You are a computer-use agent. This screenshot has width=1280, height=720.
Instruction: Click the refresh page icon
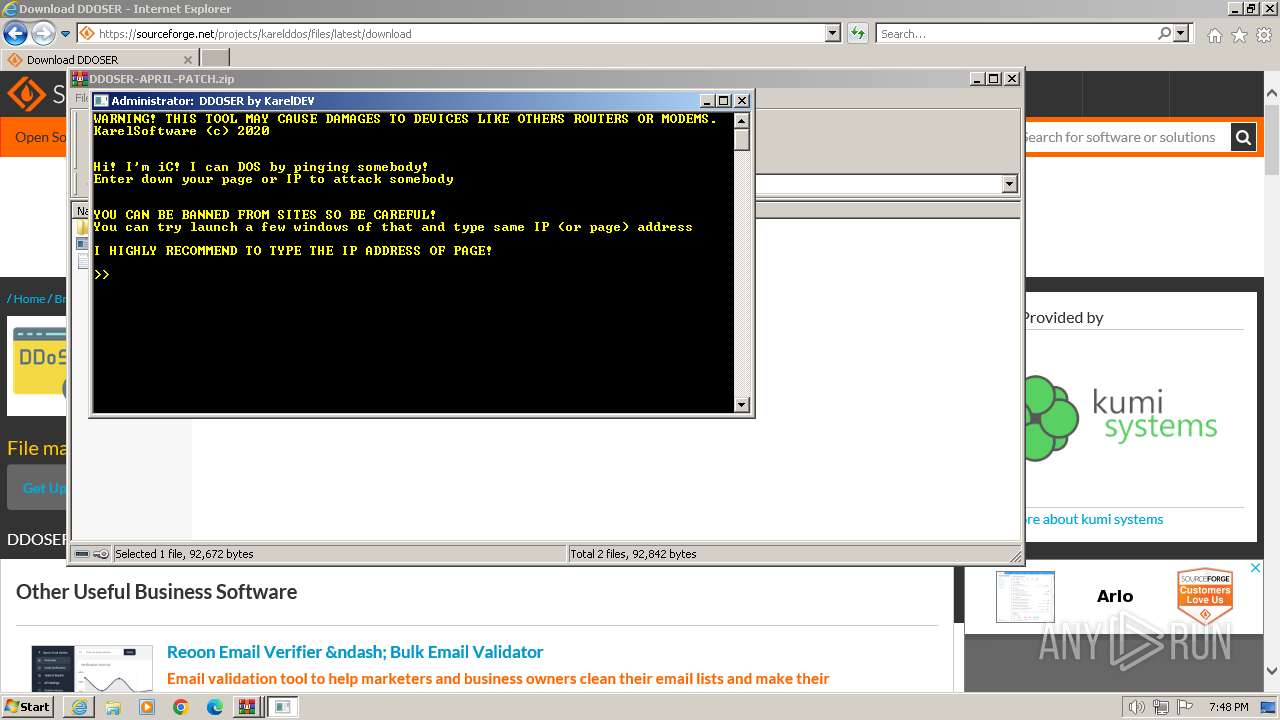tap(857, 33)
